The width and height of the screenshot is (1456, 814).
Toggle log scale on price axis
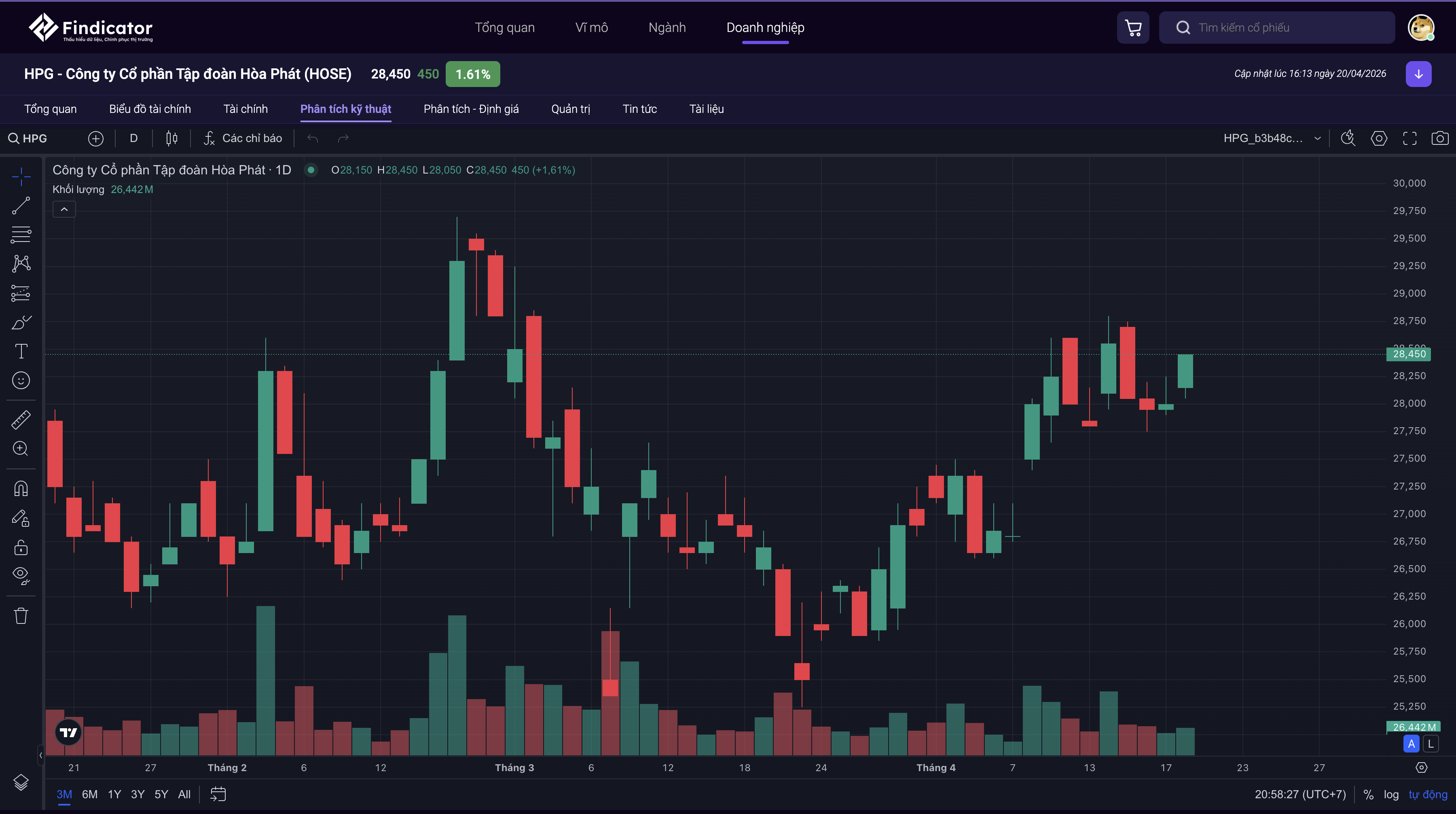point(1391,794)
